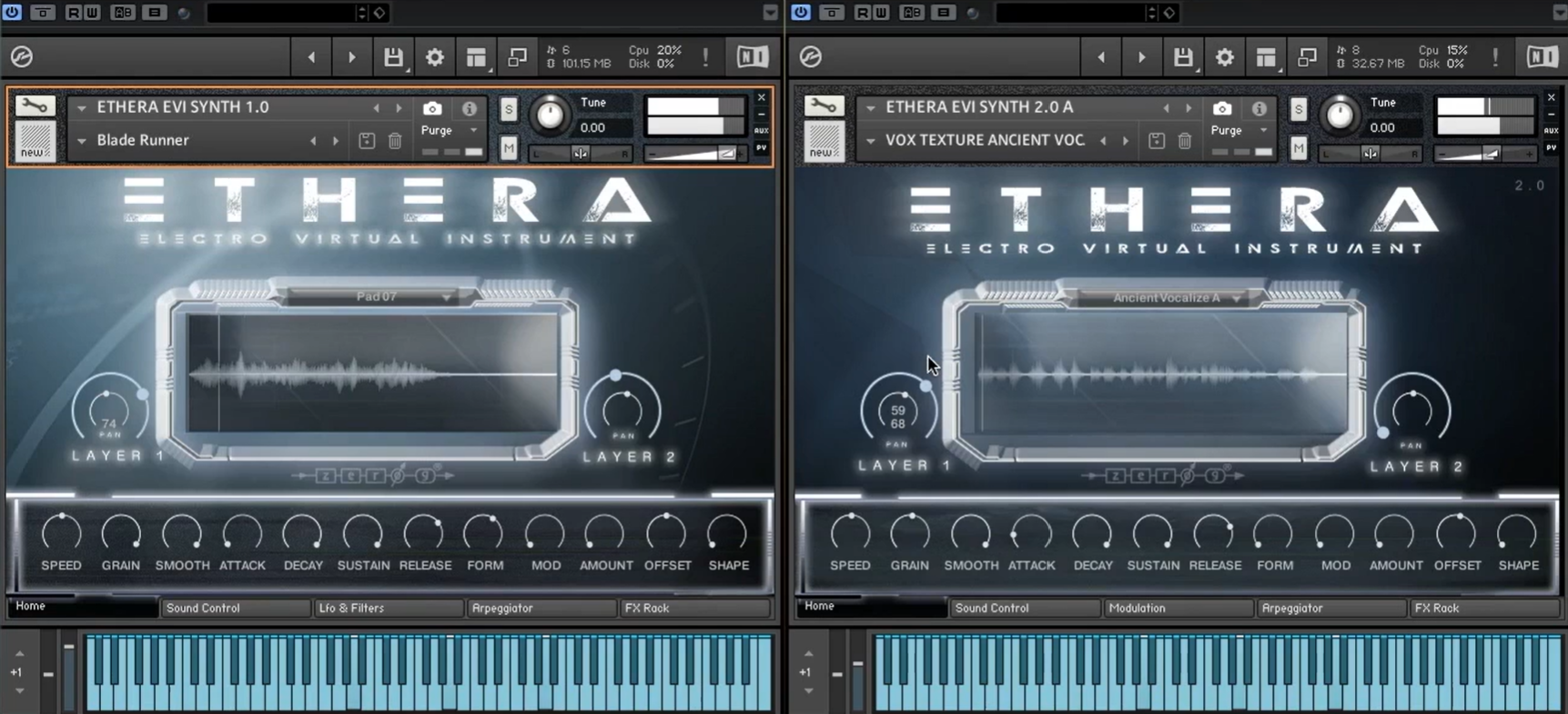Expand VOX TEXTURE ANCIENT VOC snapshot dropdown
This screenshot has height=714, width=1568.
870,141
